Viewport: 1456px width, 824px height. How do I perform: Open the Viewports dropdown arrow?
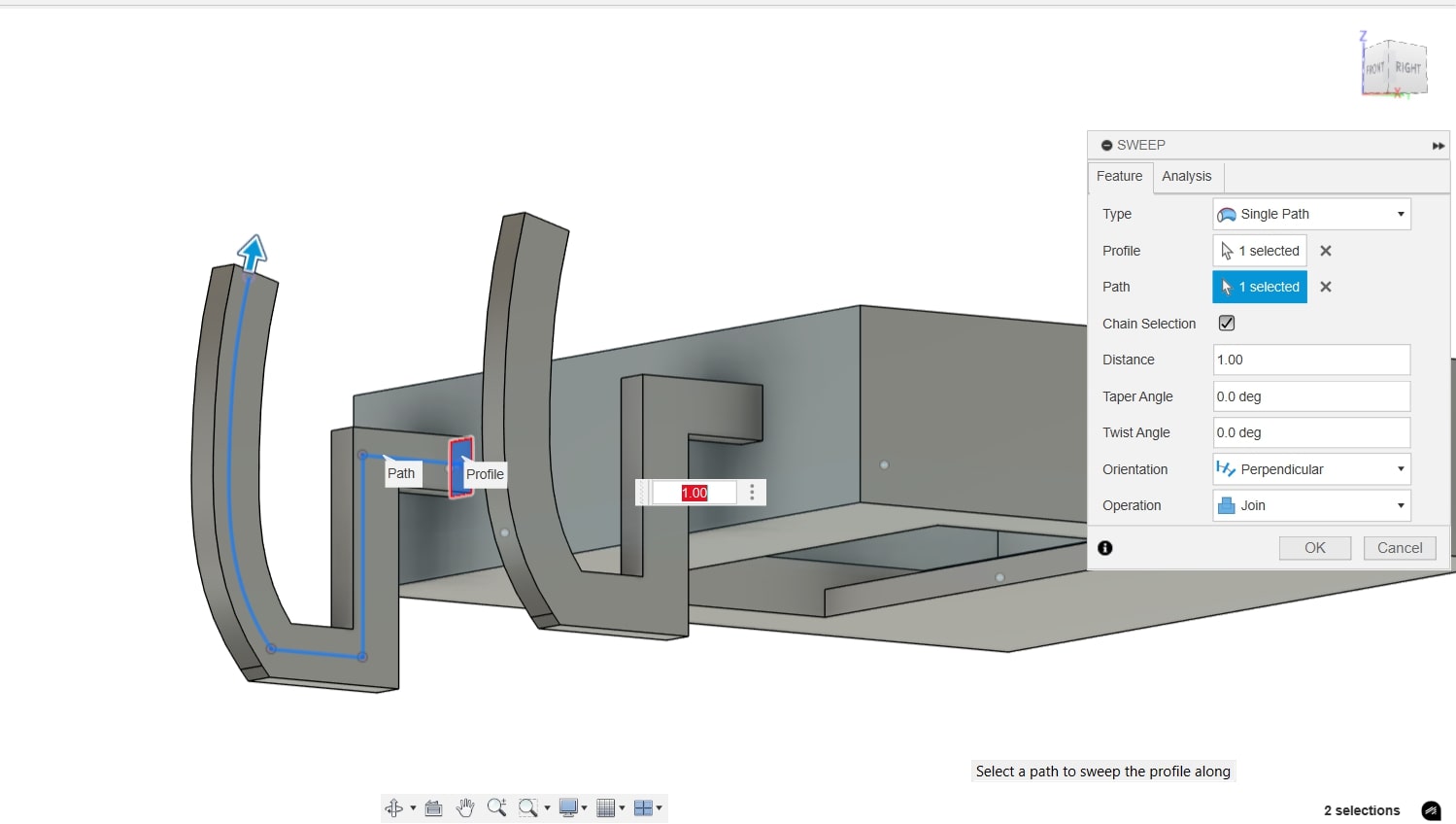pyautogui.click(x=660, y=807)
